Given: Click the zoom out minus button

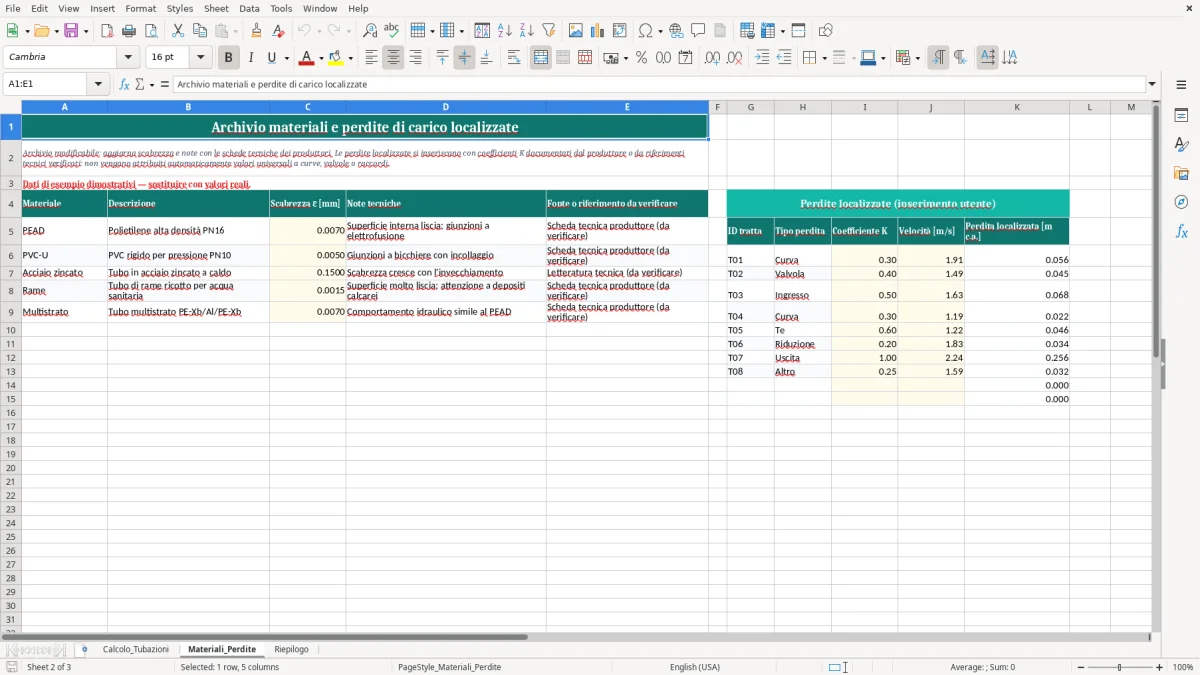Looking at the screenshot, I should [x=1079, y=667].
